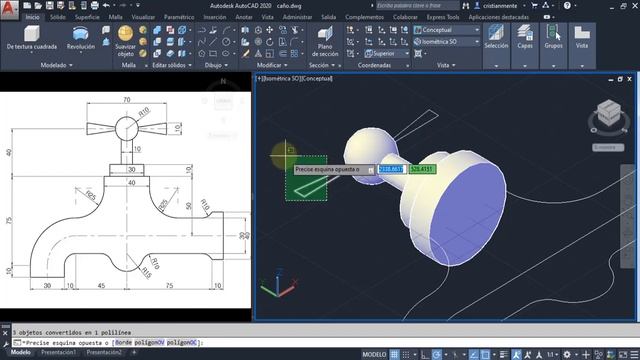Click the Undo arrow icon
This screenshot has height=360, width=640.
(x=106, y=5)
